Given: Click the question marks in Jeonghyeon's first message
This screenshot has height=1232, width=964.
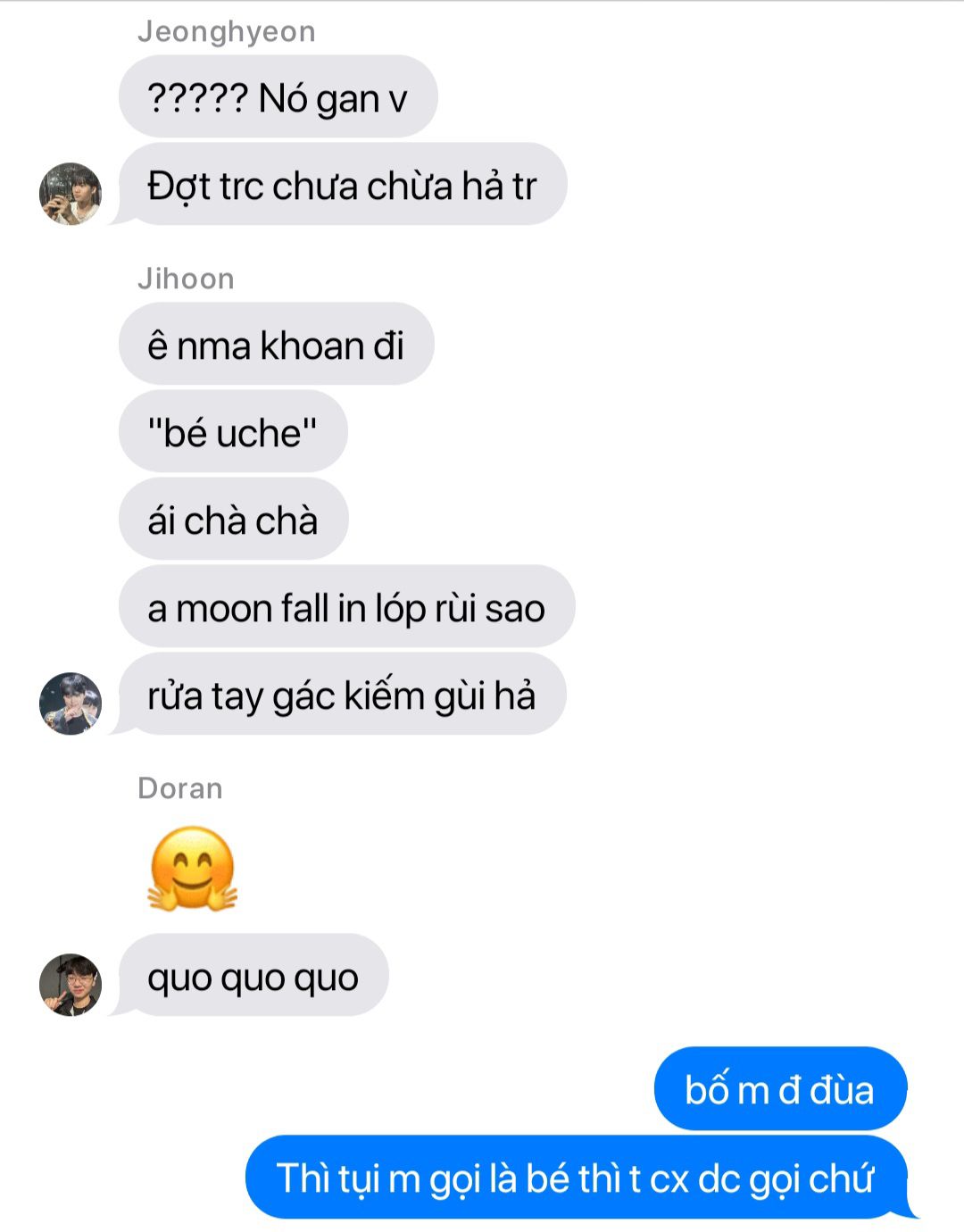Looking at the screenshot, I should pos(197,97).
